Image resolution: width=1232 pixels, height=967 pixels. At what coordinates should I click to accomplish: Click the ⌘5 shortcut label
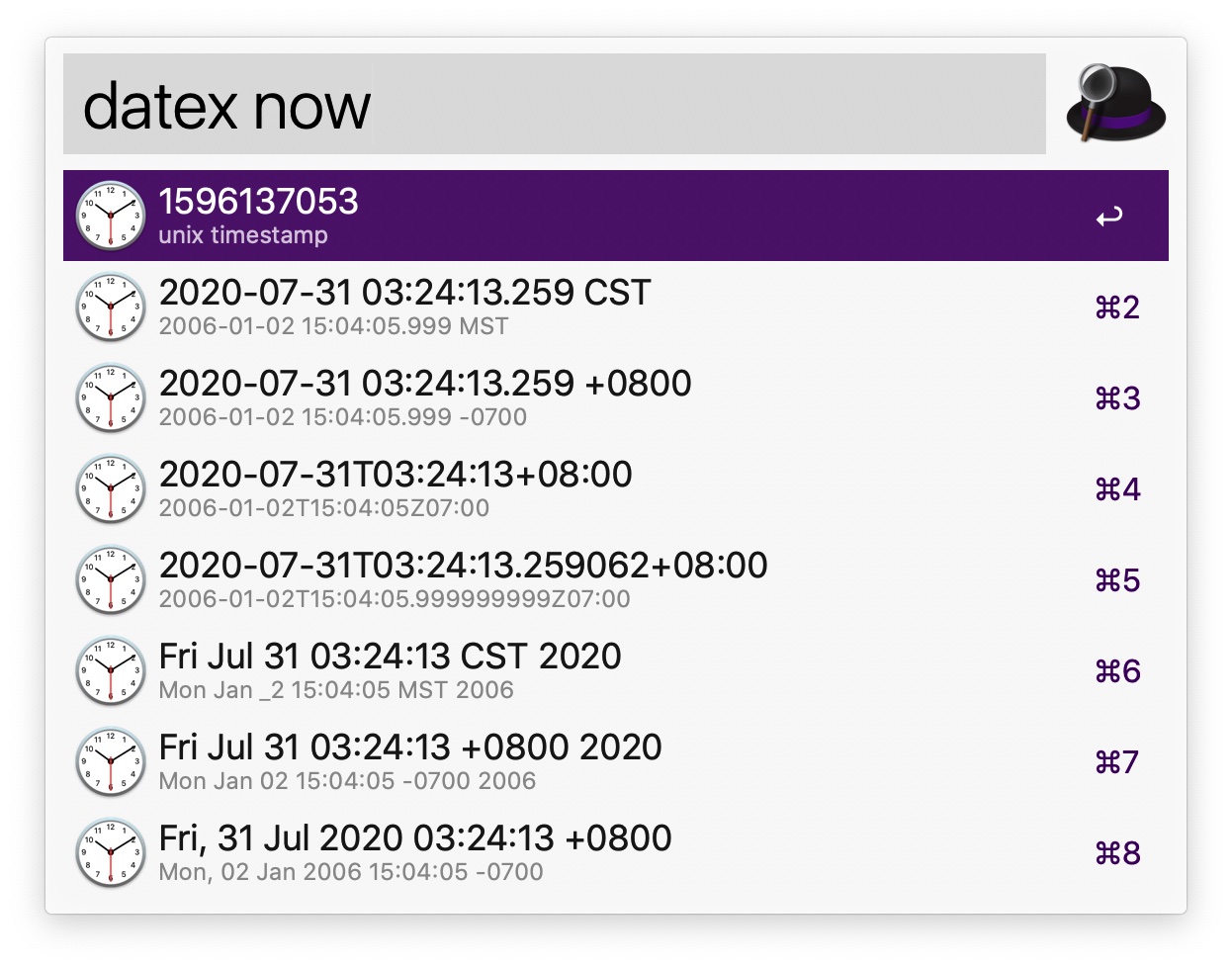tap(1117, 579)
